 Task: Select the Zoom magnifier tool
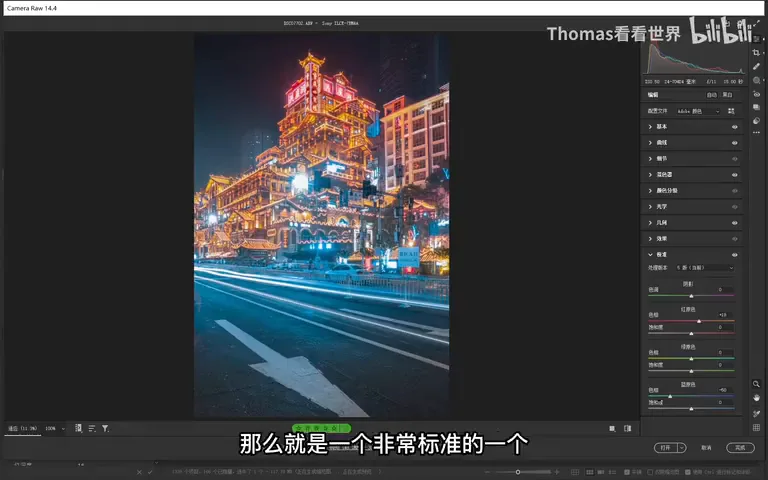[756, 384]
